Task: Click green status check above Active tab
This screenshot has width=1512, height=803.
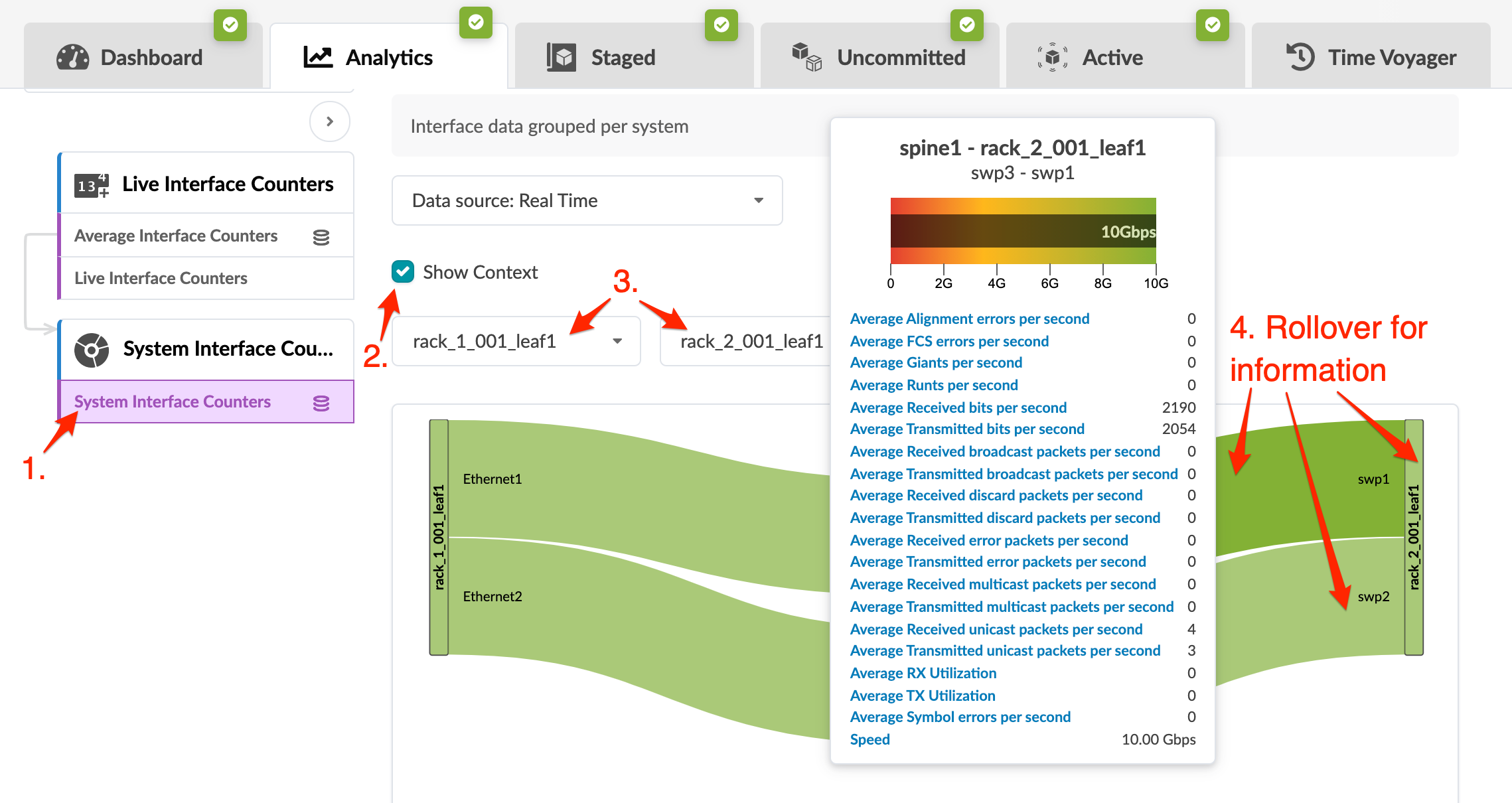Action: click(x=1212, y=25)
